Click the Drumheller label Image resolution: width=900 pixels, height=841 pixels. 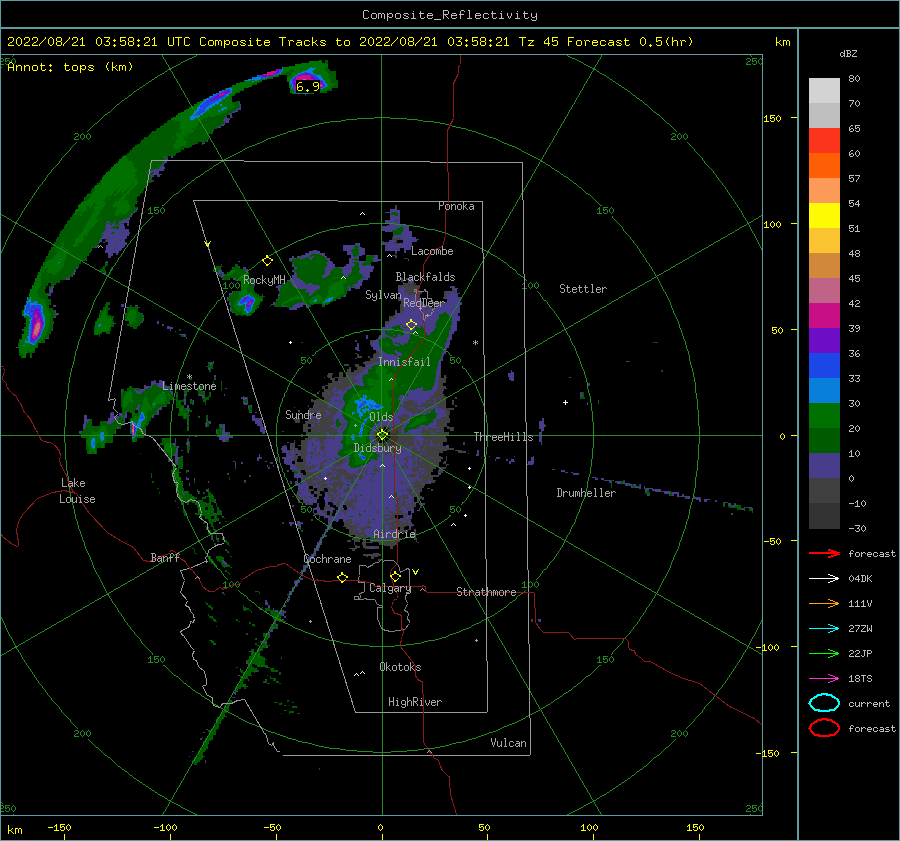point(586,493)
